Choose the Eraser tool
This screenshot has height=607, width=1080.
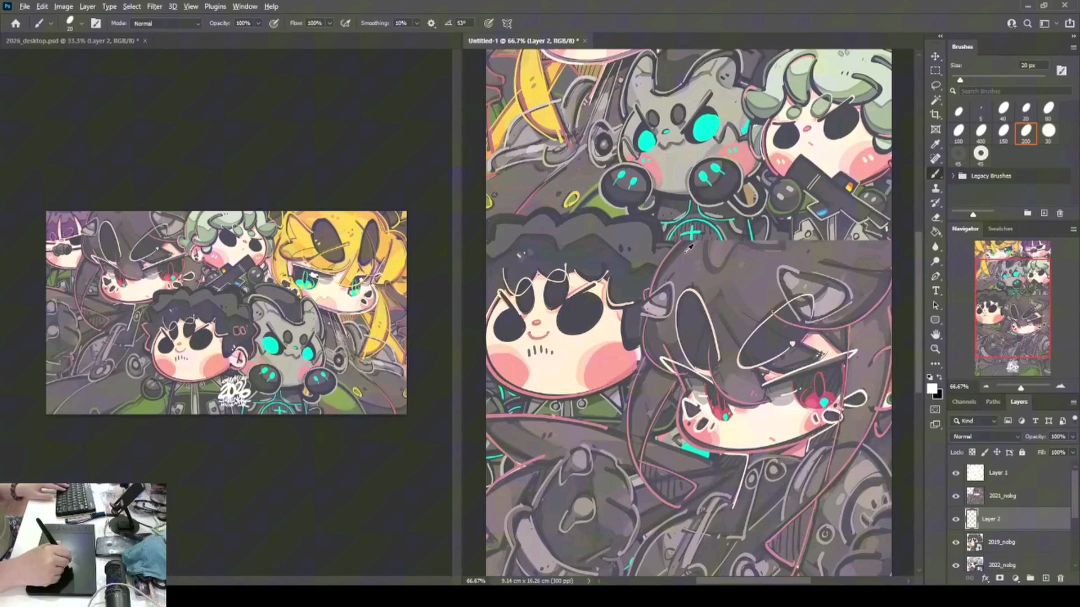[x=936, y=217]
